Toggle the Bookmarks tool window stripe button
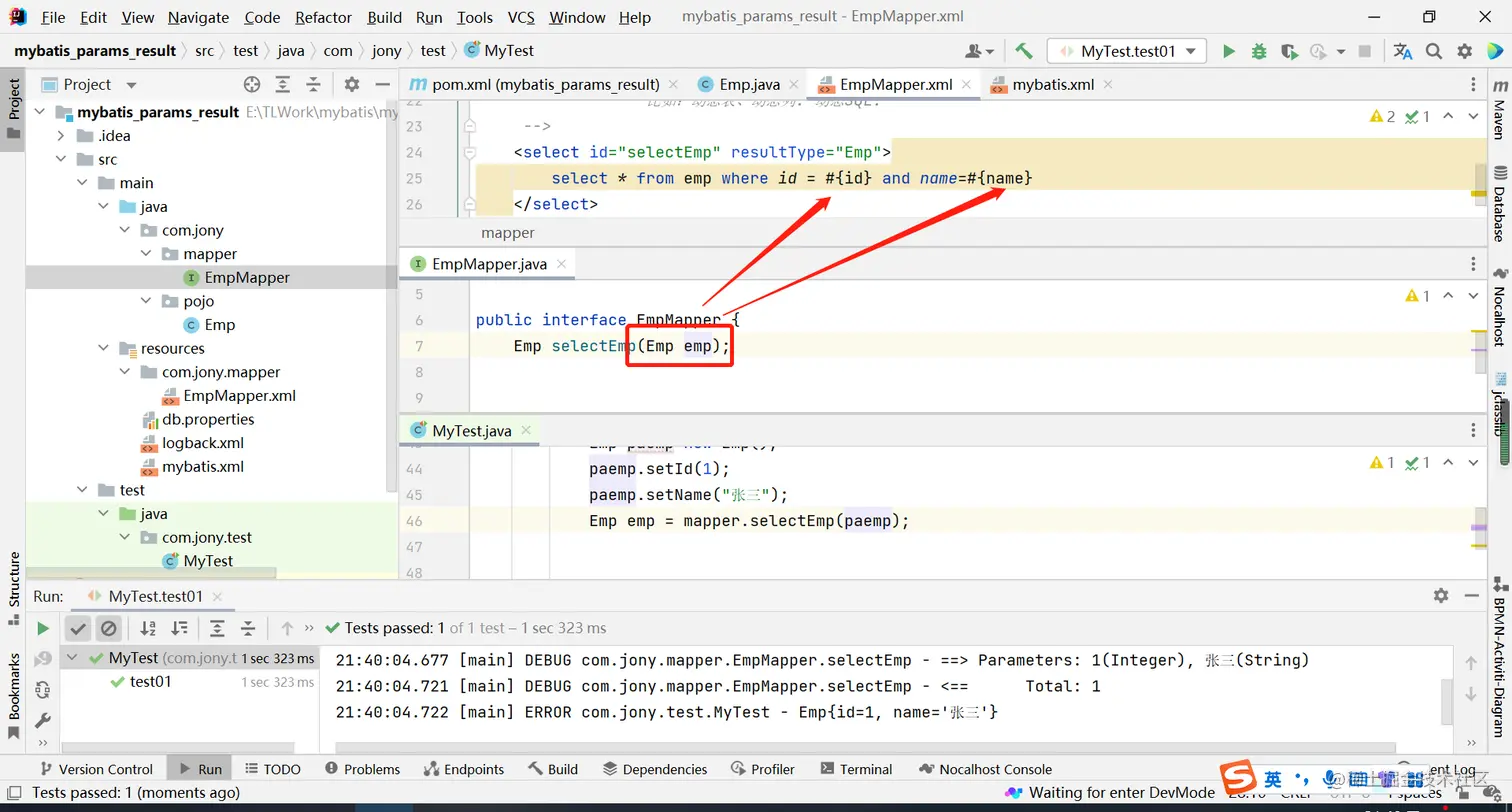The height and width of the screenshot is (812, 1512). (x=13, y=696)
